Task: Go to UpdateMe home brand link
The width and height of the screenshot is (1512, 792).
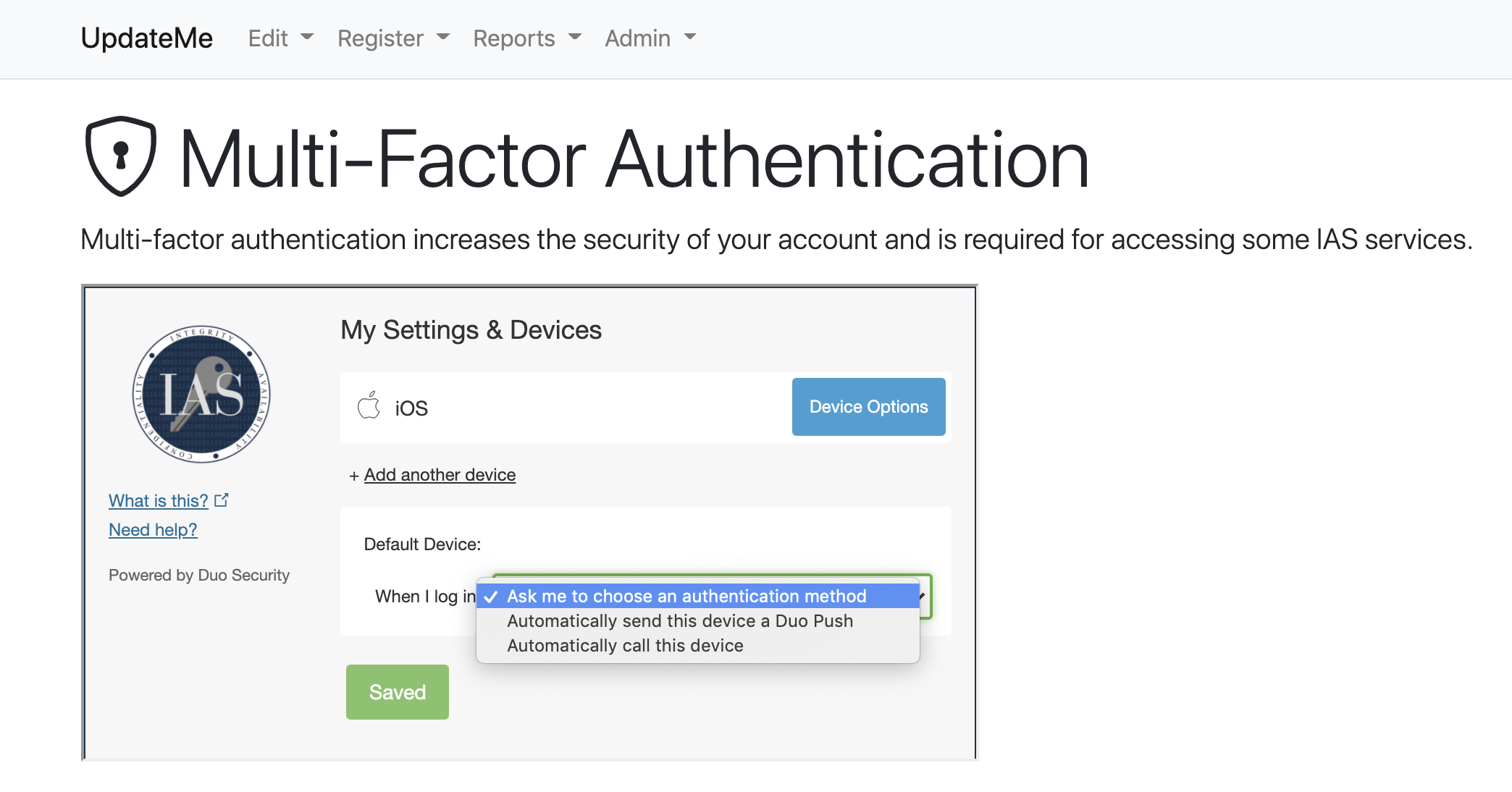Action: [147, 38]
